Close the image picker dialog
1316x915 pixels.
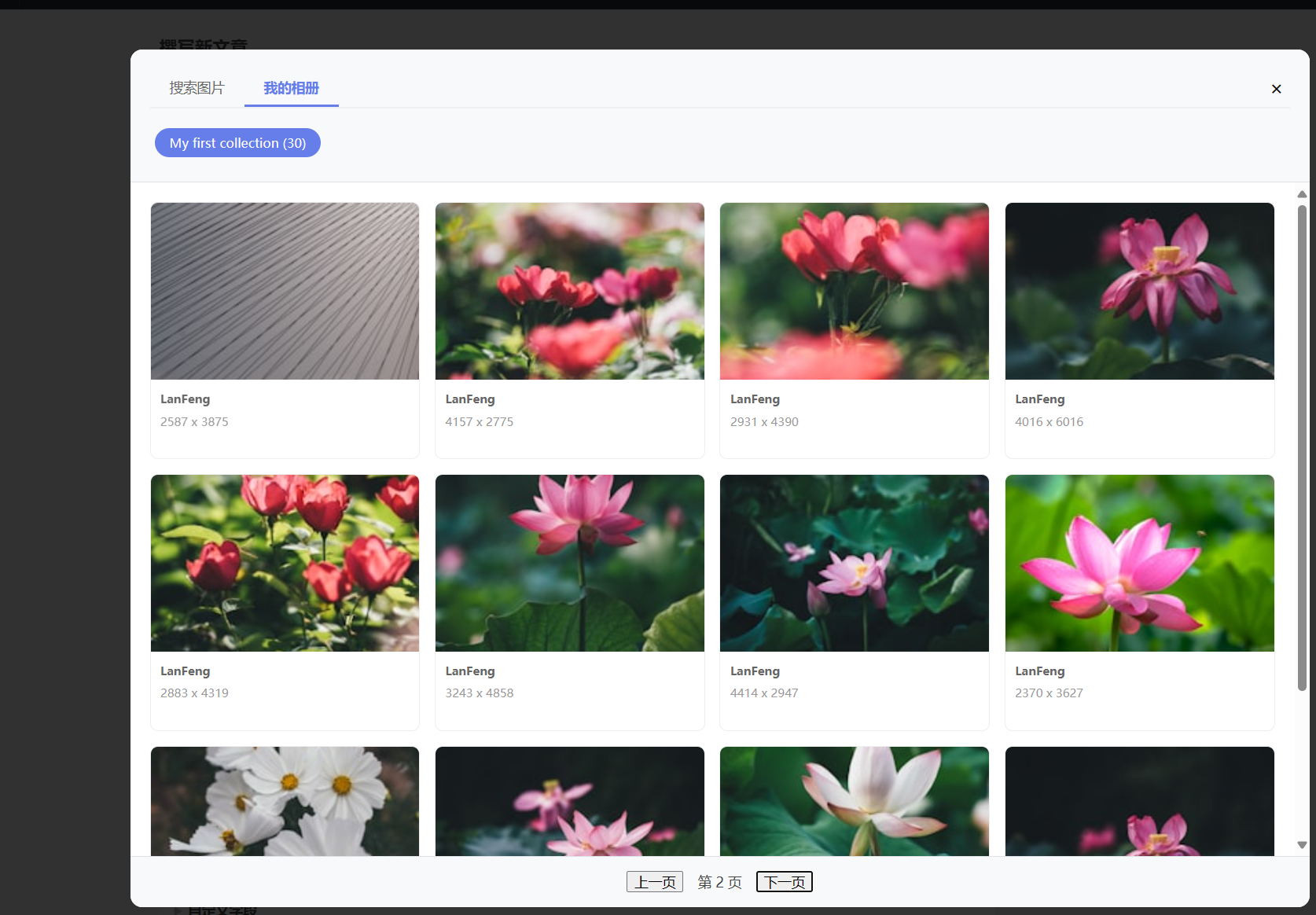point(1276,89)
